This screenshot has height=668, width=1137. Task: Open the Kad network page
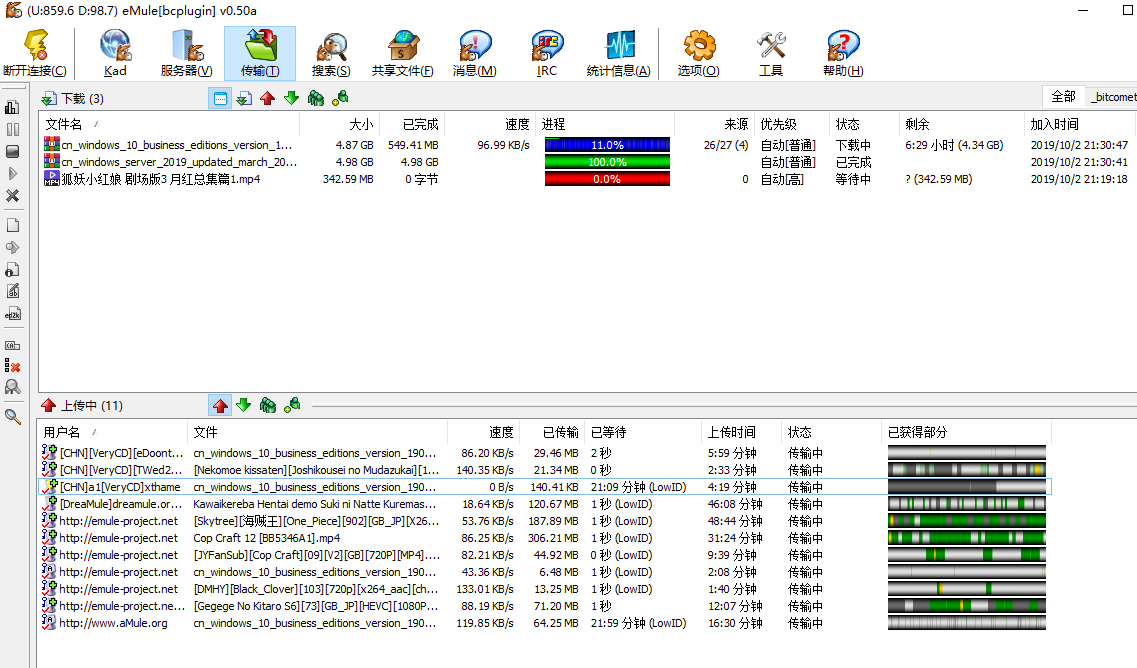[x=115, y=52]
